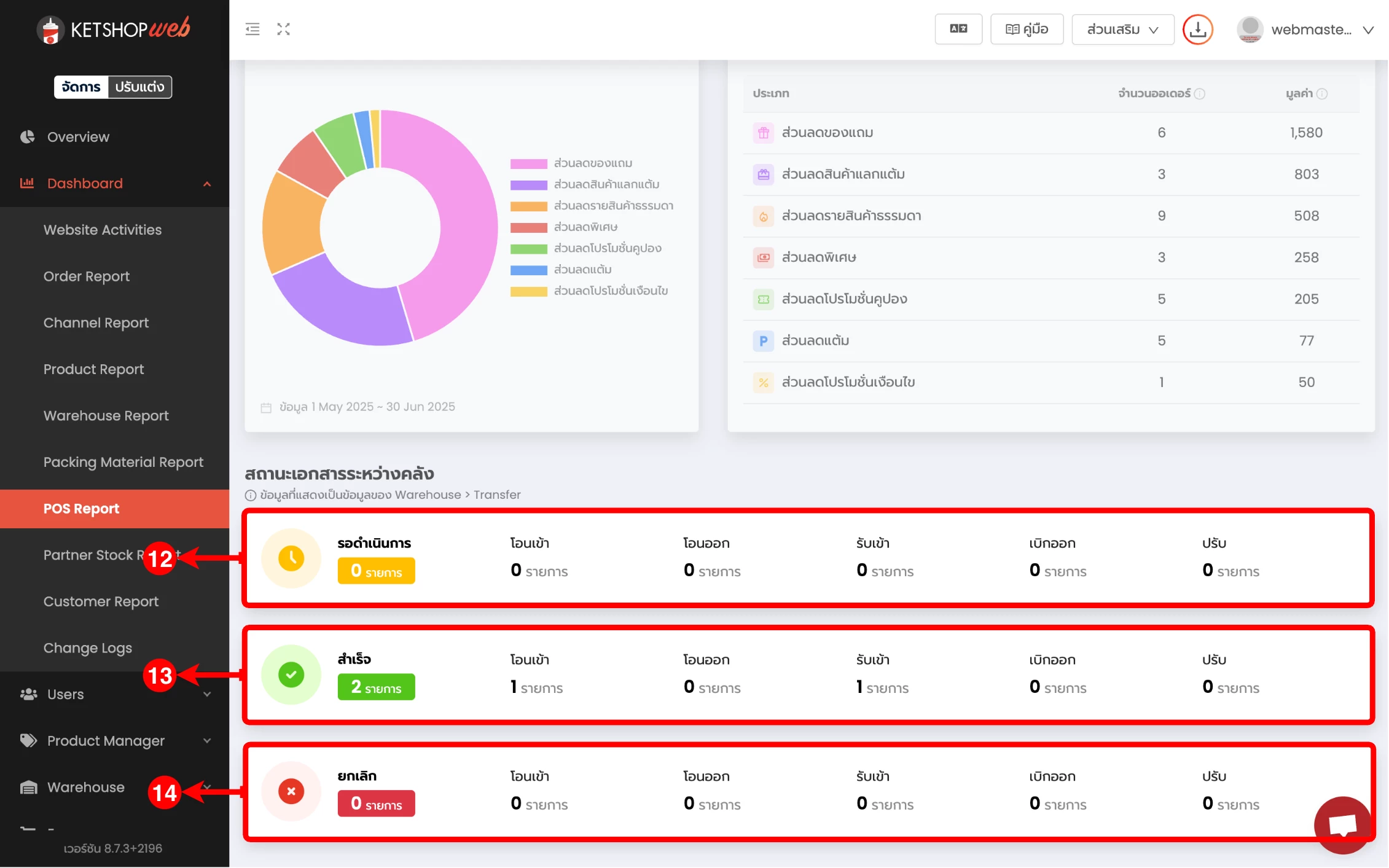Collapse the sidebar with the menu fold icon
Image resolution: width=1389 pixels, height=868 pixels.
coord(252,29)
